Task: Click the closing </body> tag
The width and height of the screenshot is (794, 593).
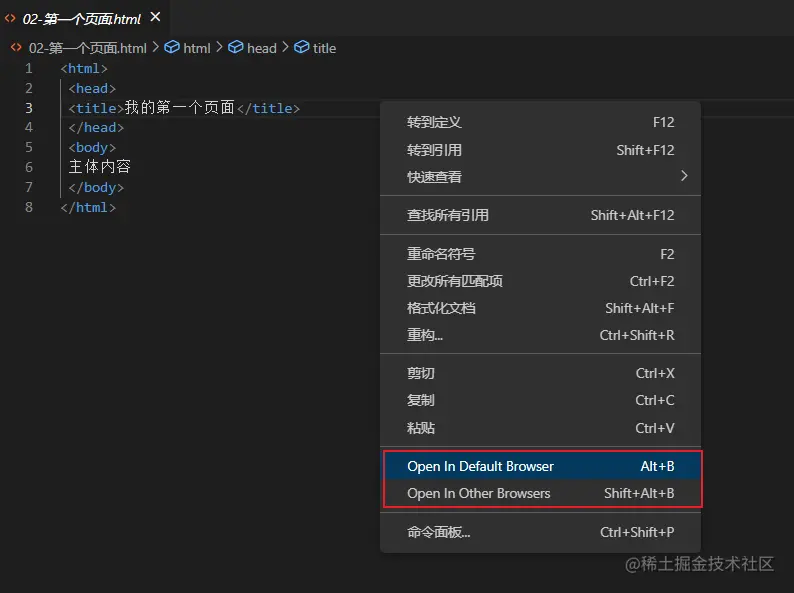Action: [96, 187]
